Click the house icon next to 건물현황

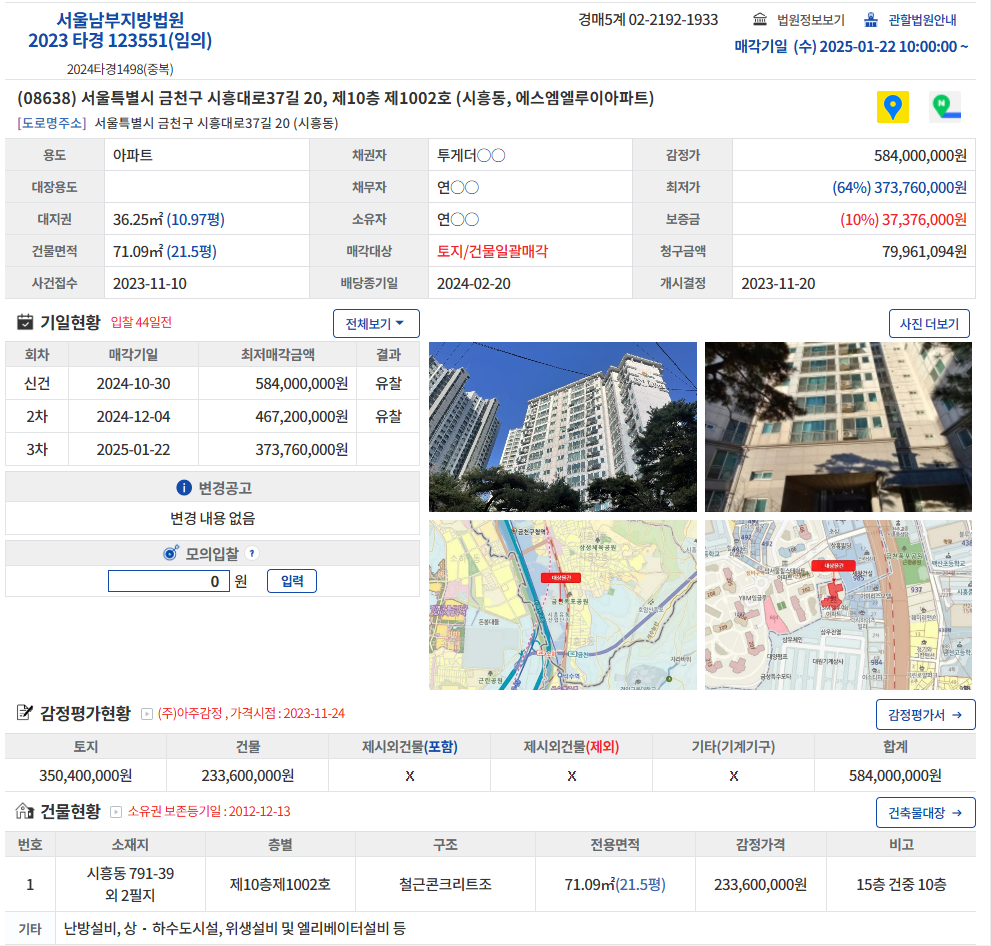(26, 811)
